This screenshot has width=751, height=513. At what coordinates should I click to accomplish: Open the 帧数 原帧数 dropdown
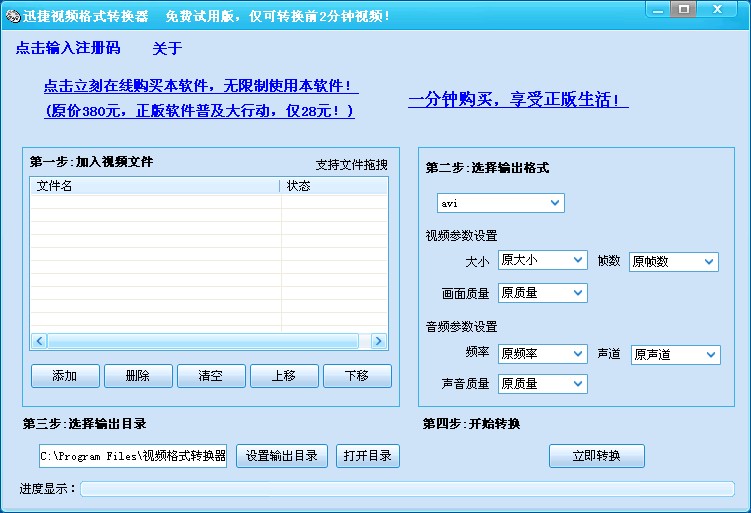click(x=673, y=262)
